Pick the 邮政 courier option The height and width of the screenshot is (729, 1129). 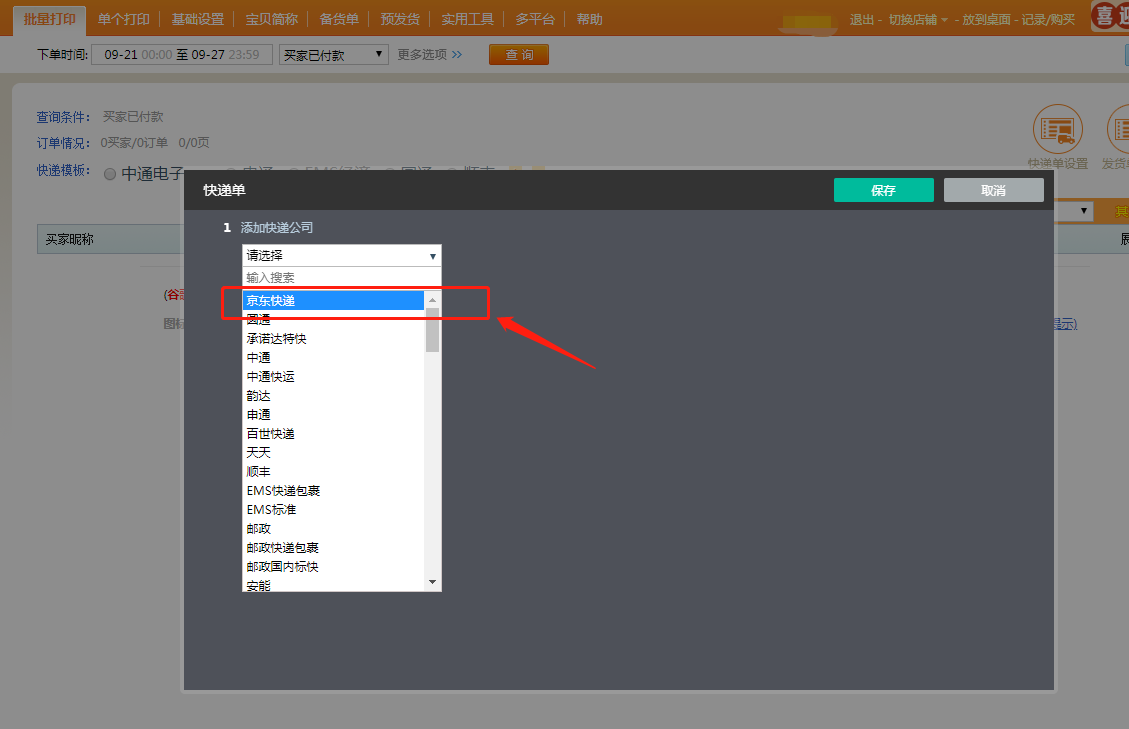click(333, 529)
